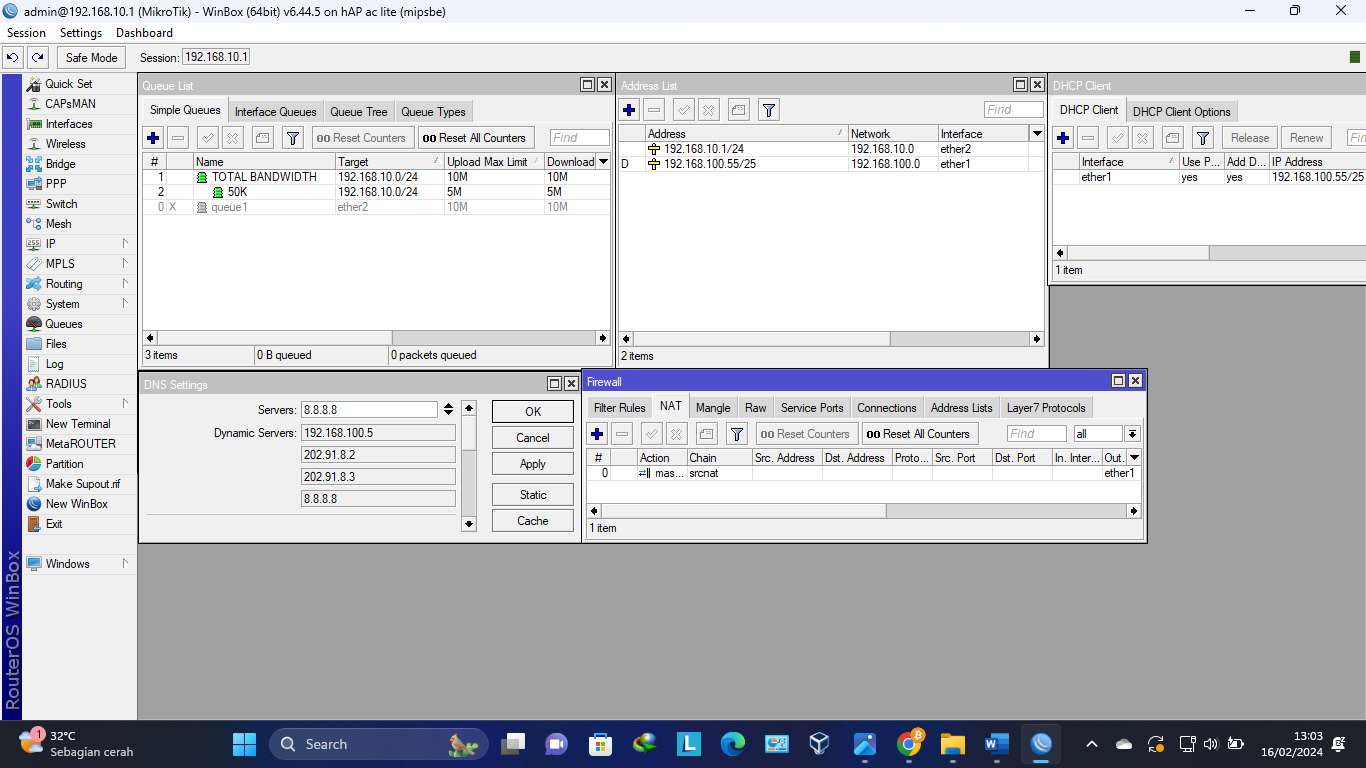Screen dimensions: 1366x768
Task: Select the 50K queue row
Action: coord(376,192)
